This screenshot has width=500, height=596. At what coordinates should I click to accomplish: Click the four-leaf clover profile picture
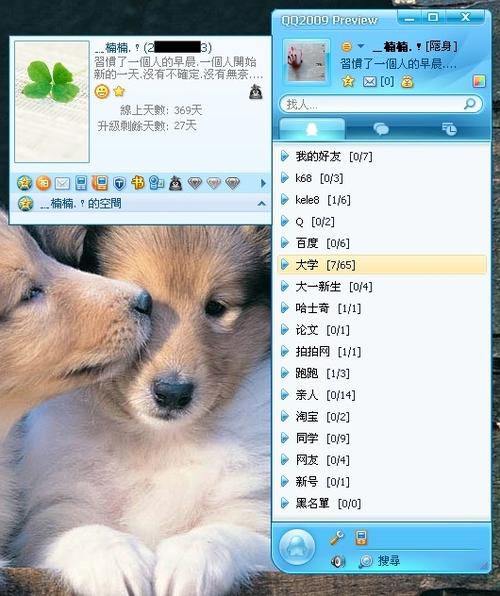[52, 101]
